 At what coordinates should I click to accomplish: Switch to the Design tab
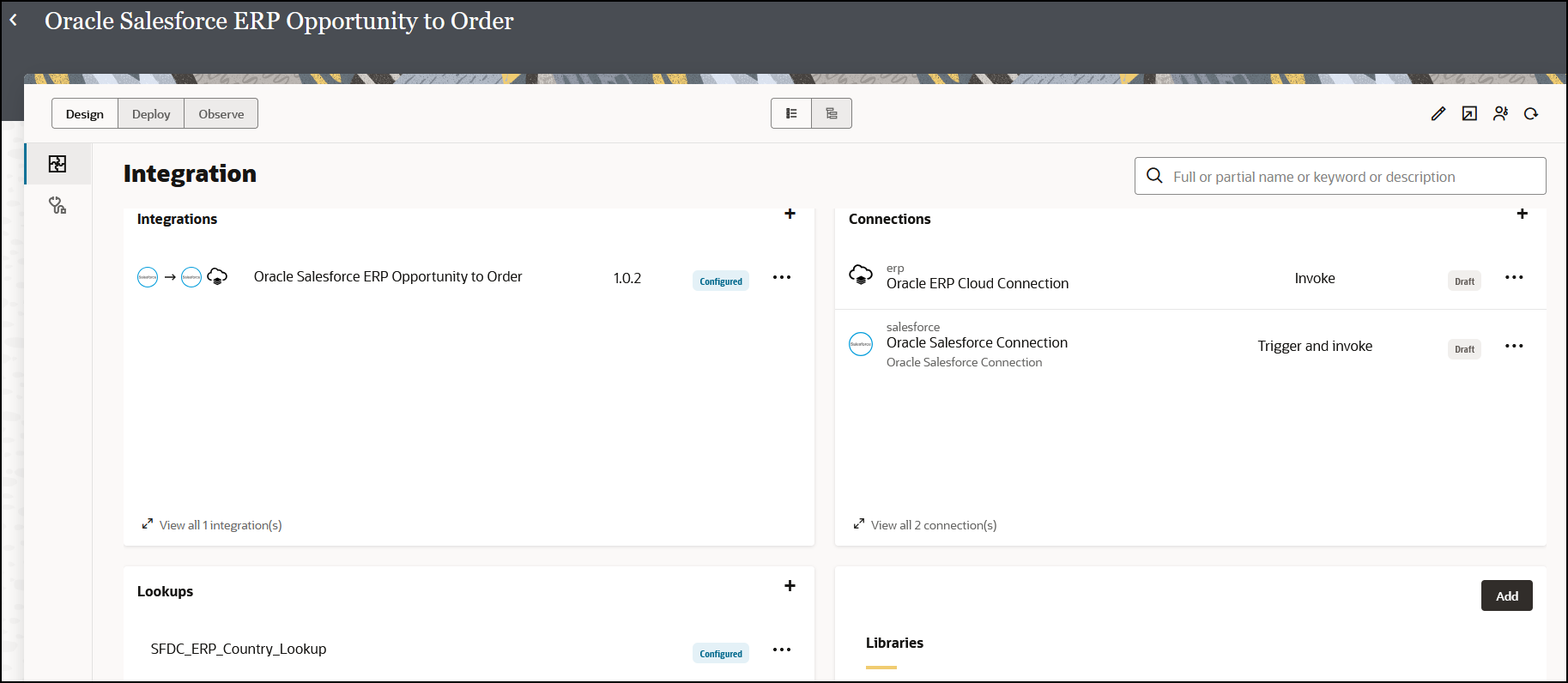85,113
